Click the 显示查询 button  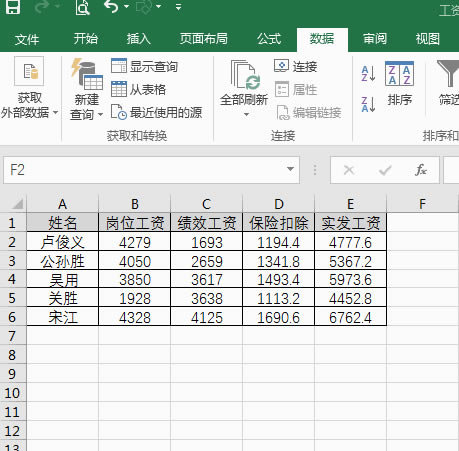click(x=144, y=66)
